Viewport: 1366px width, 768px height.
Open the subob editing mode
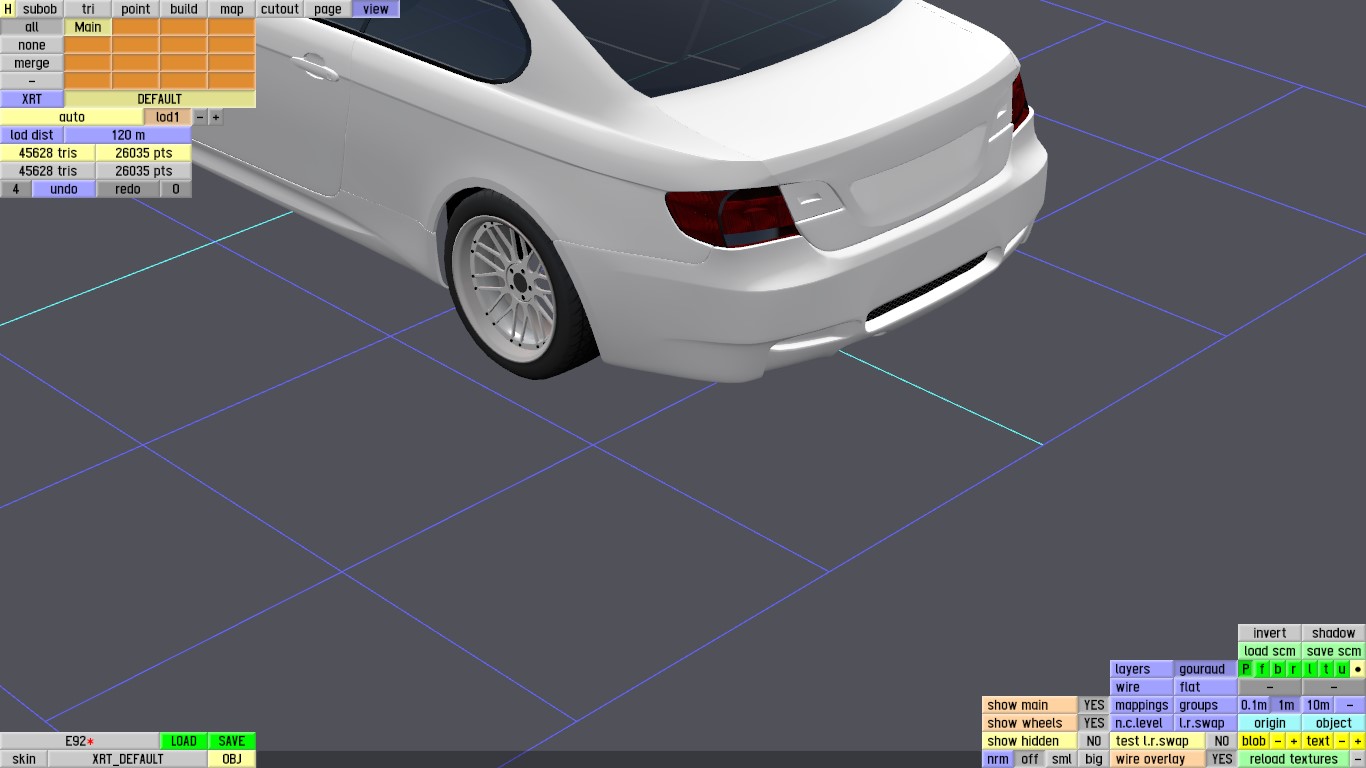tap(40, 9)
